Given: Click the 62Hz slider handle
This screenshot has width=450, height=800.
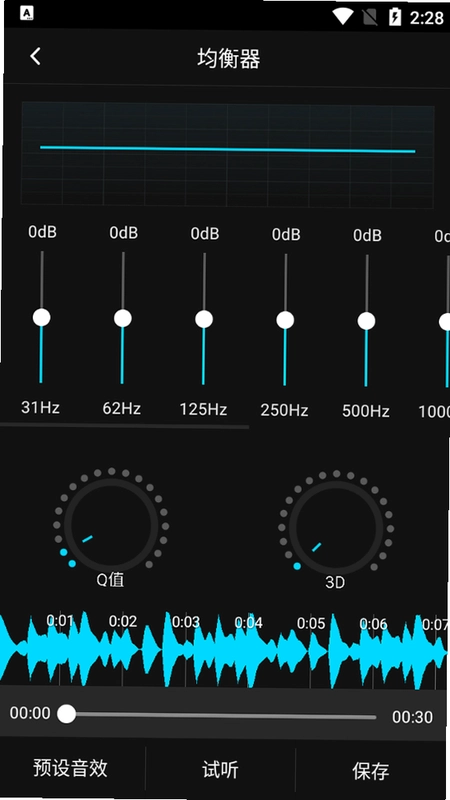Looking at the screenshot, I should coord(122,318).
